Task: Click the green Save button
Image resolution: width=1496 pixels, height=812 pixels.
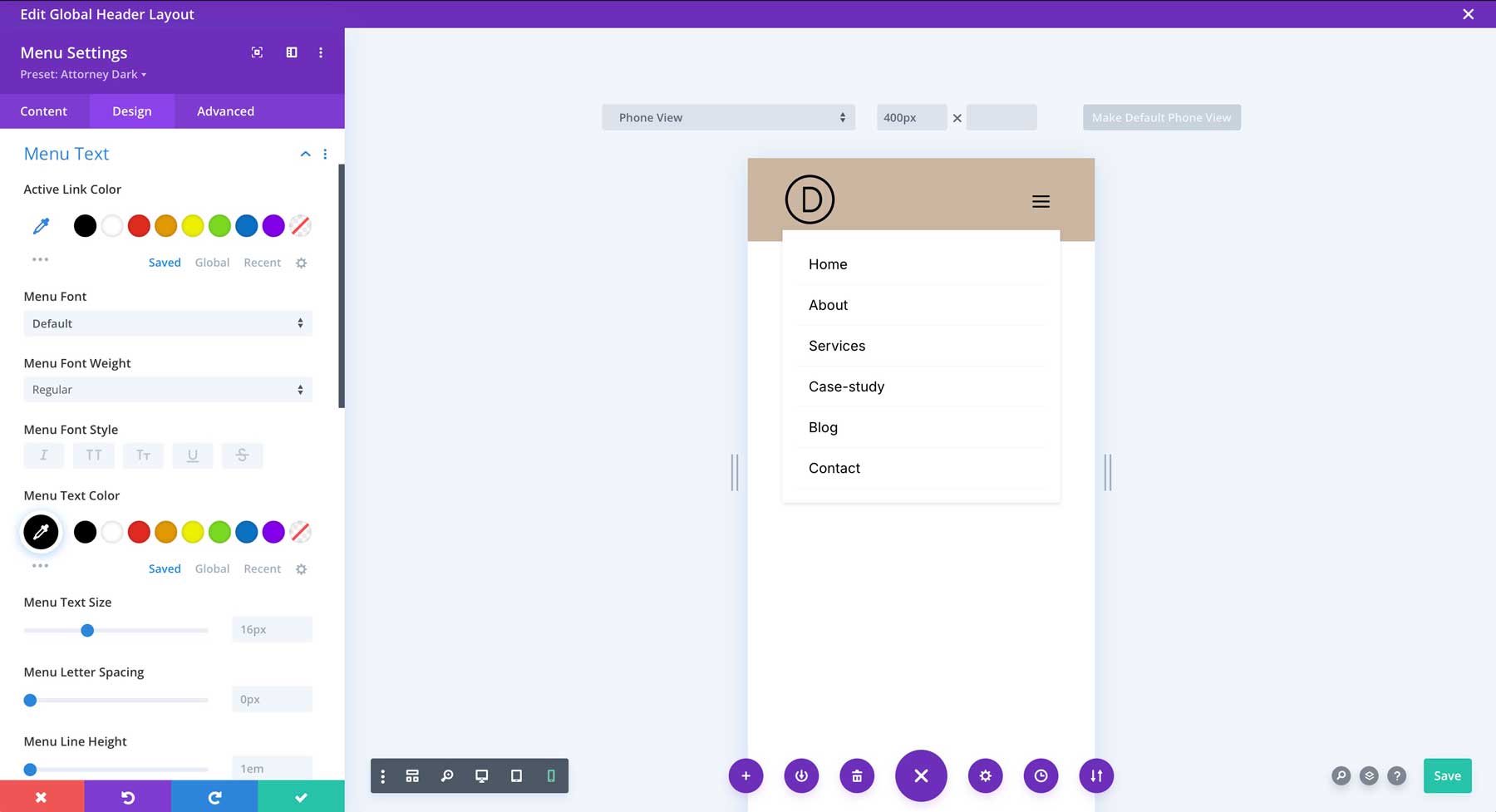Action: coord(1447,775)
